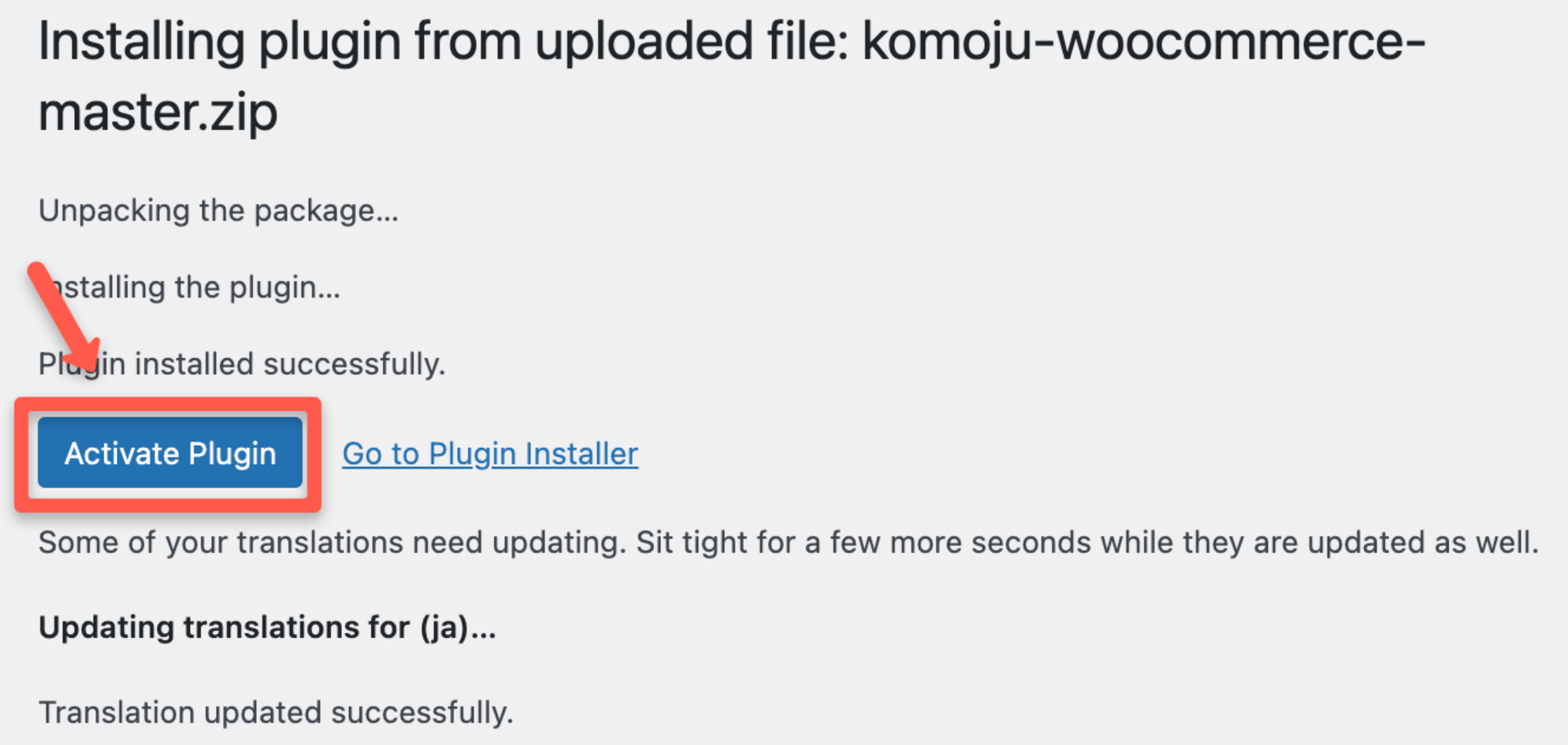Click the Translation updated successfully message
Screen dimensions: 1568x745
click(x=276, y=713)
